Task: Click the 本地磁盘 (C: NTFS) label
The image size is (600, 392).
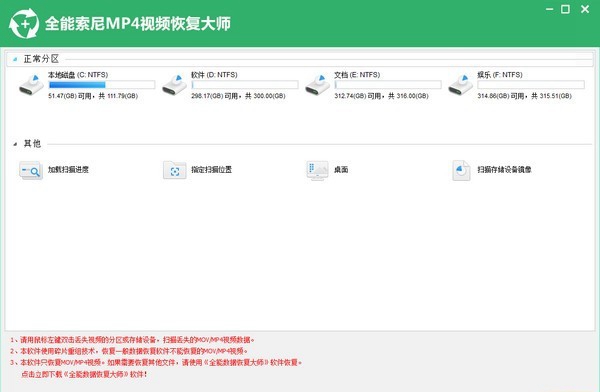Action: pos(78,75)
